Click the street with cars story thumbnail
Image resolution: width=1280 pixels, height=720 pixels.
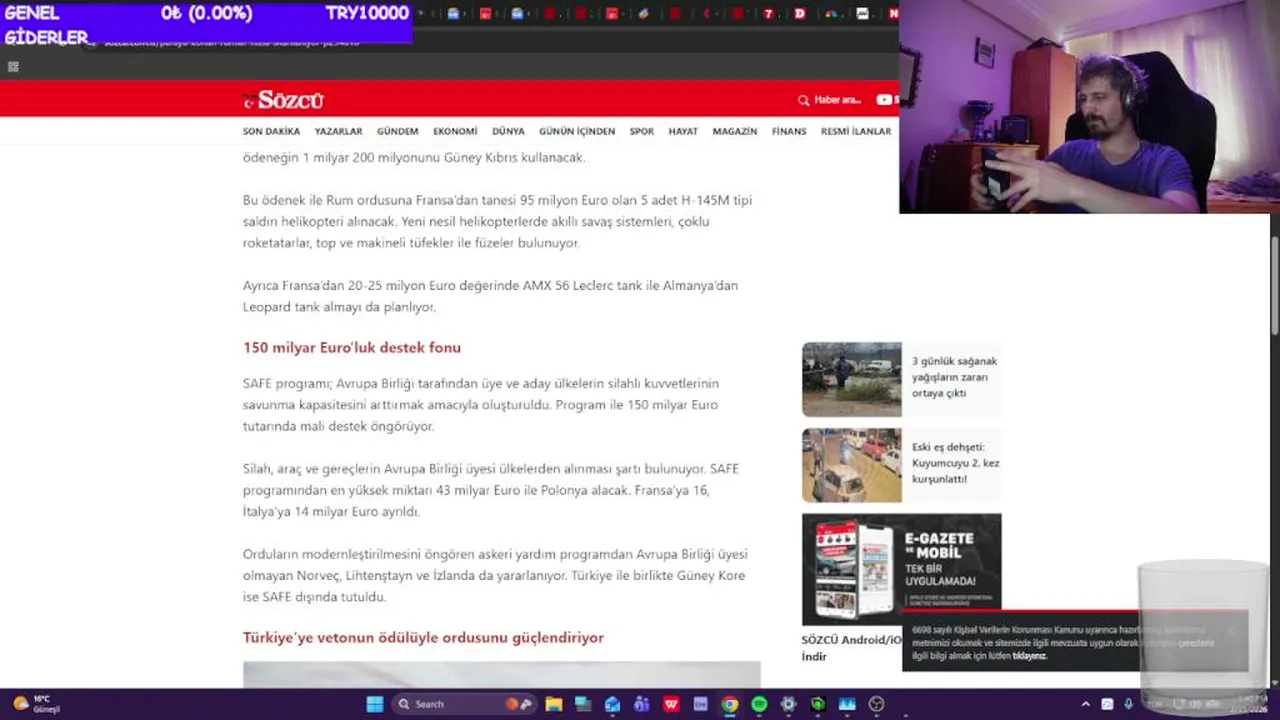click(x=851, y=465)
